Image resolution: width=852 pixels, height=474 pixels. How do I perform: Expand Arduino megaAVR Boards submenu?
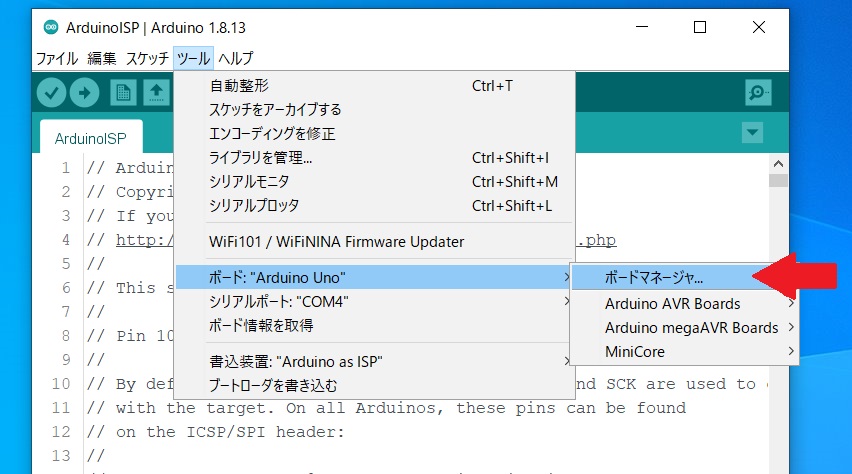click(684, 327)
